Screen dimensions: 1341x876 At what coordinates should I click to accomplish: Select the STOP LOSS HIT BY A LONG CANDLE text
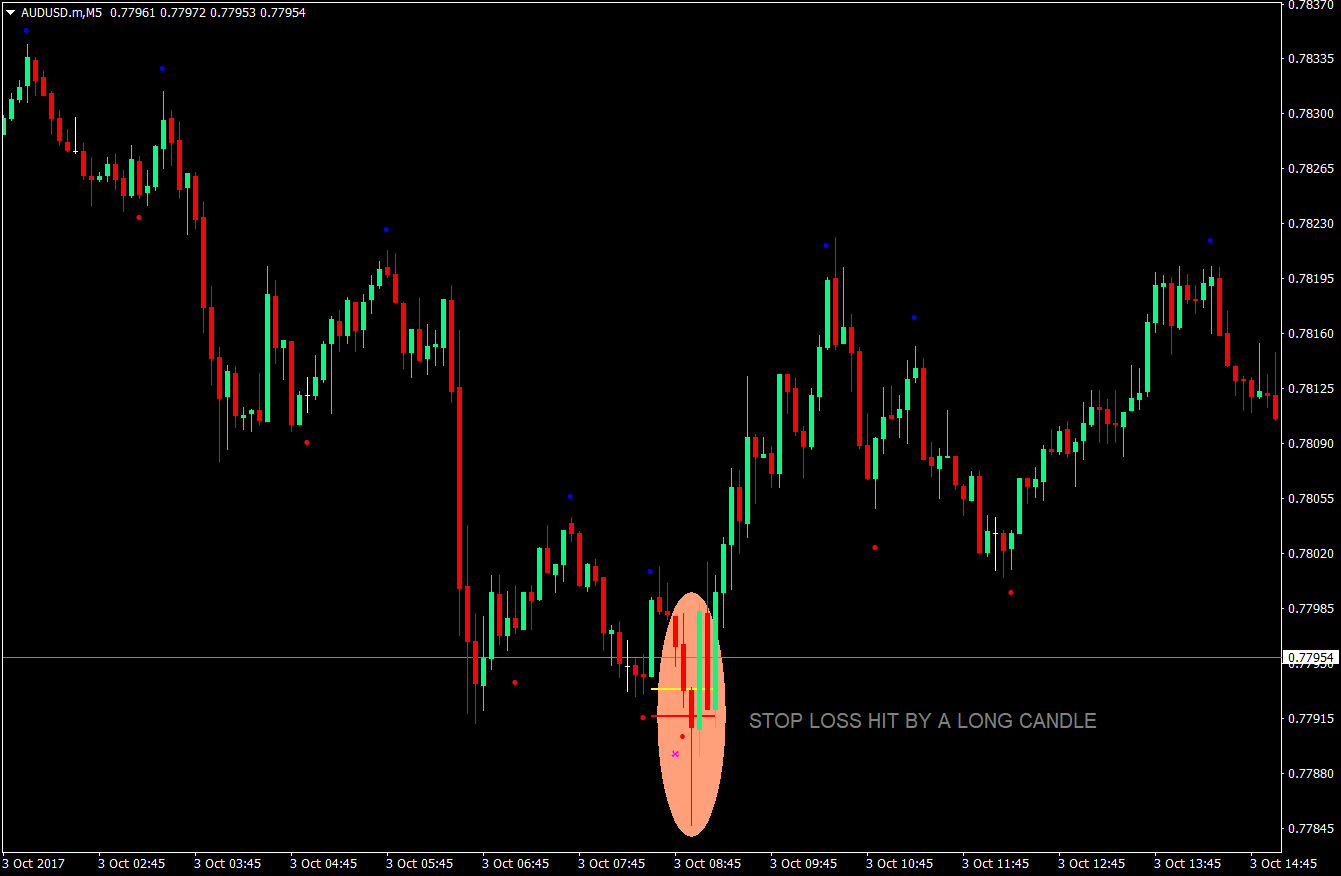coord(922,721)
